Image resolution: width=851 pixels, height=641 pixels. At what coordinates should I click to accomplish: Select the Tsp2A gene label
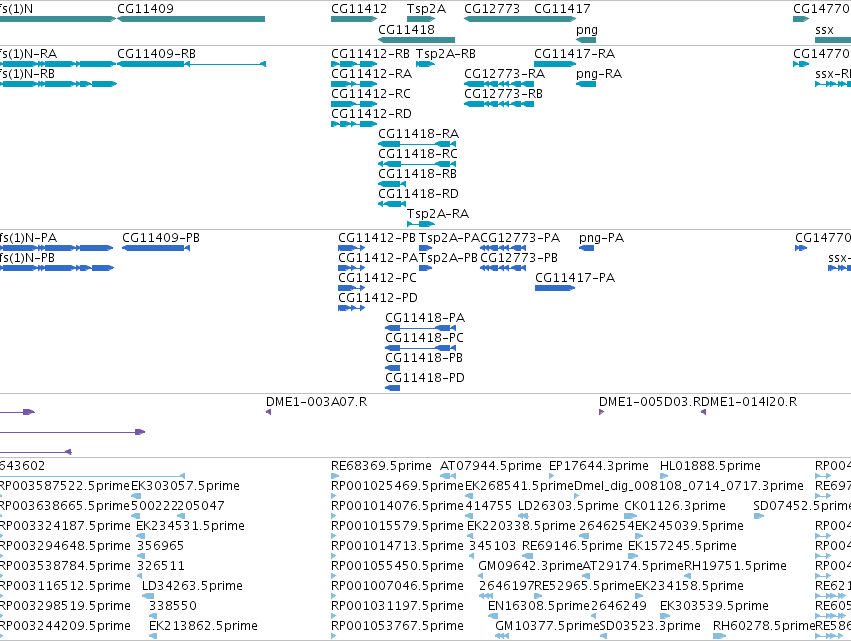tap(426, 9)
